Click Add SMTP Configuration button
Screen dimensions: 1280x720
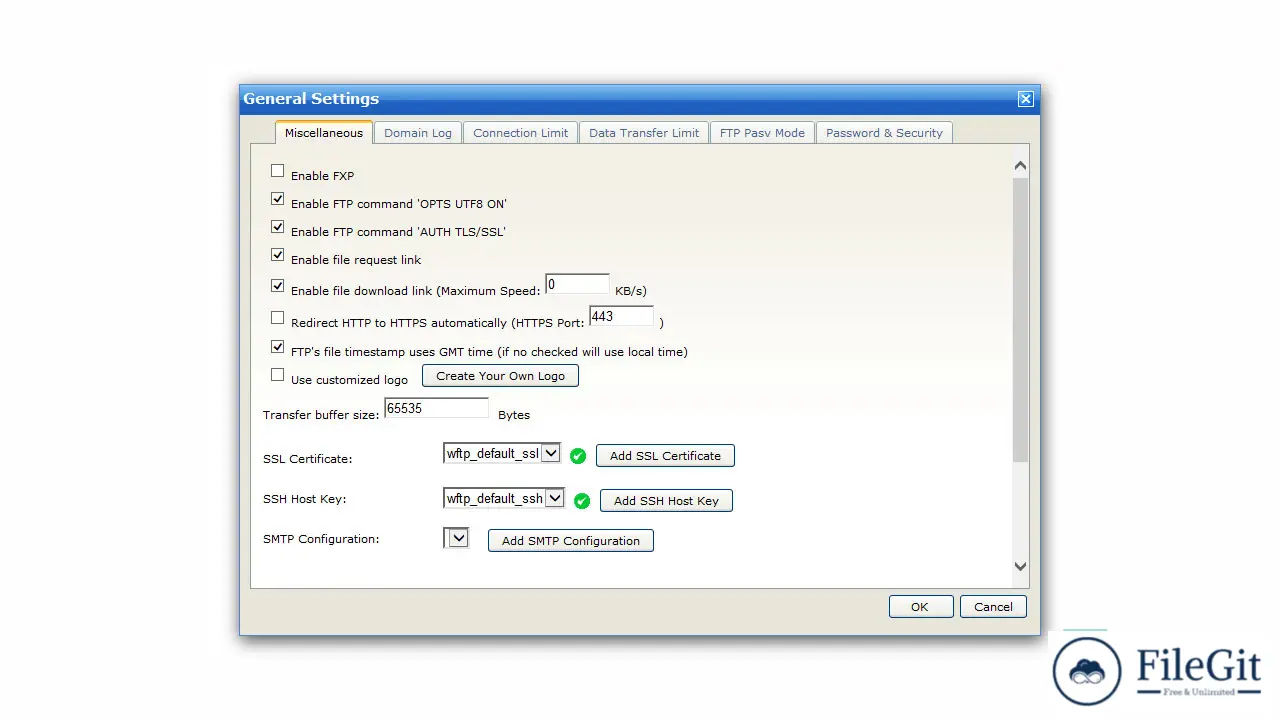click(571, 541)
